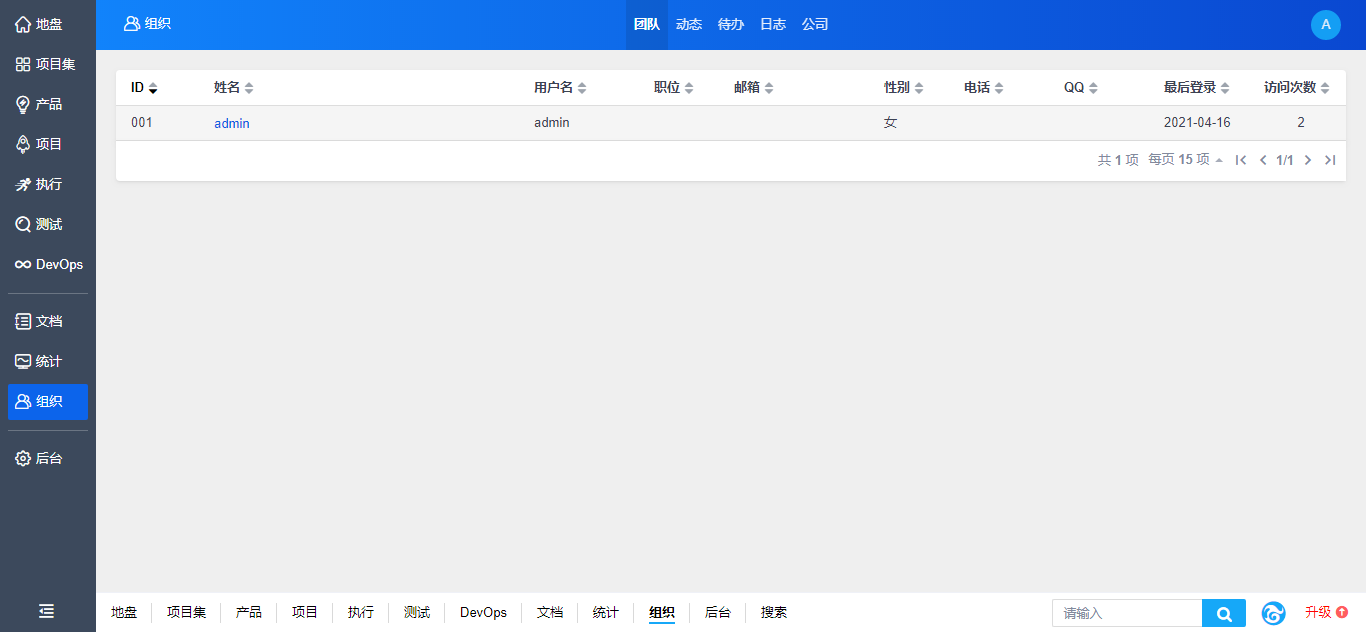Viewport: 1366px width, 632px height.
Task: Collapse the sidebar with the bottom toggle icon
Action: tap(47, 611)
